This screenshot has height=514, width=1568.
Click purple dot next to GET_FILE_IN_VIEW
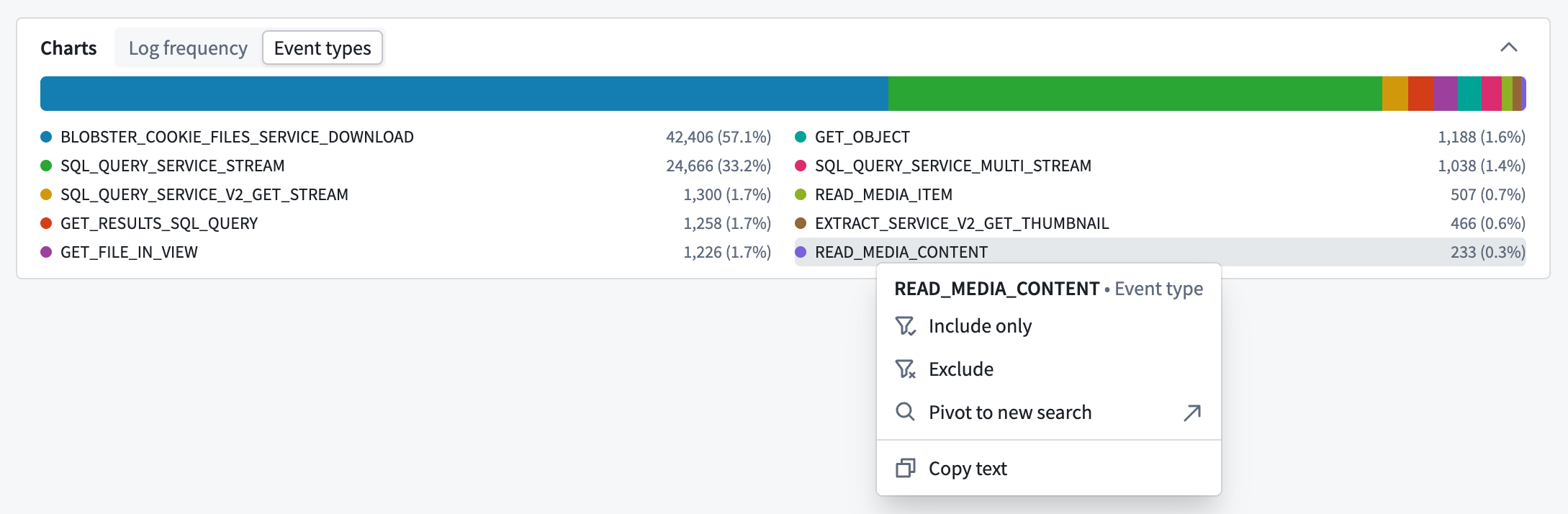pyautogui.click(x=46, y=252)
